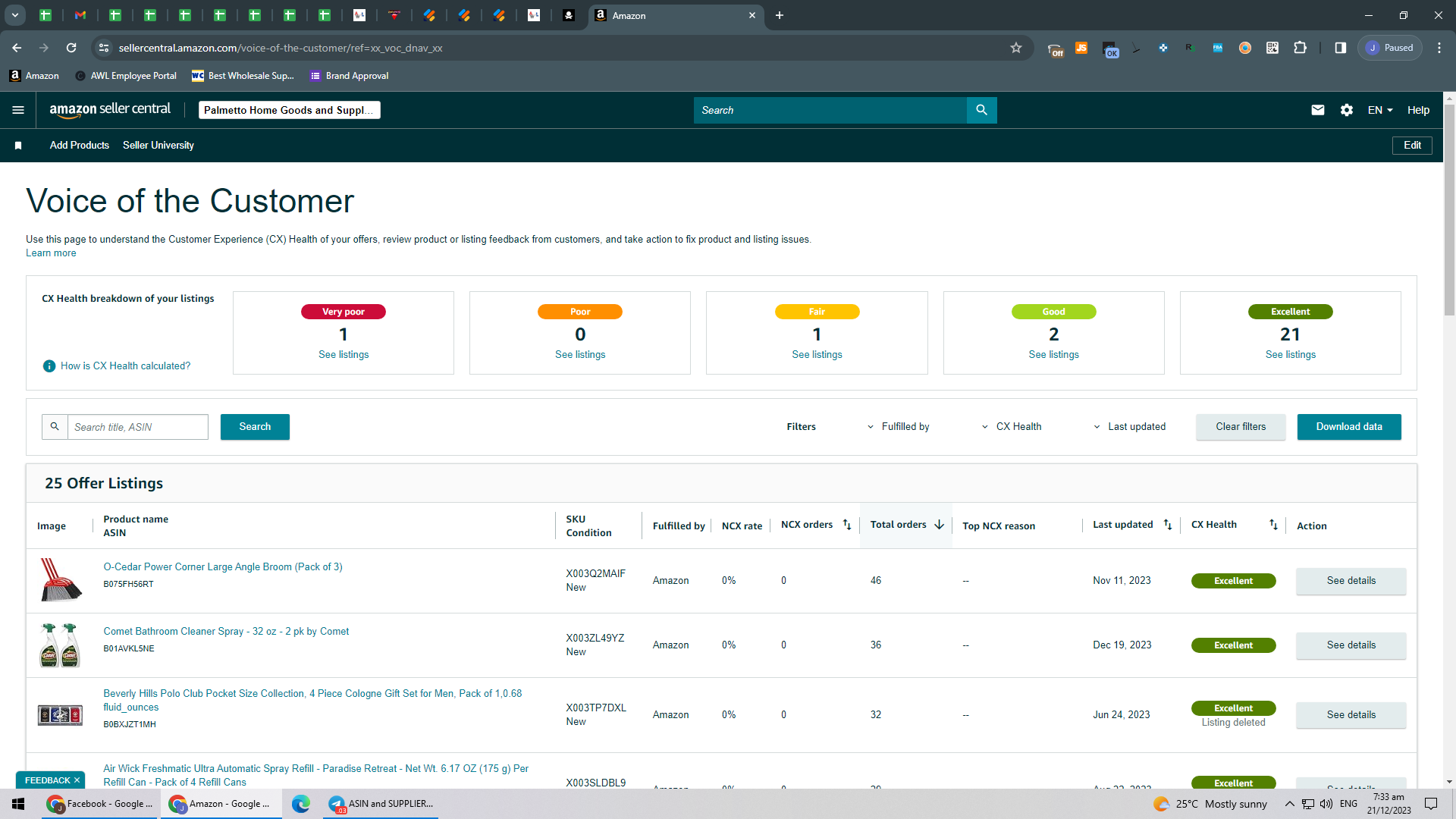This screenshot has height=819, width=1456.
Task: Open Windows Start menu
Action: [x=18, y=804]
